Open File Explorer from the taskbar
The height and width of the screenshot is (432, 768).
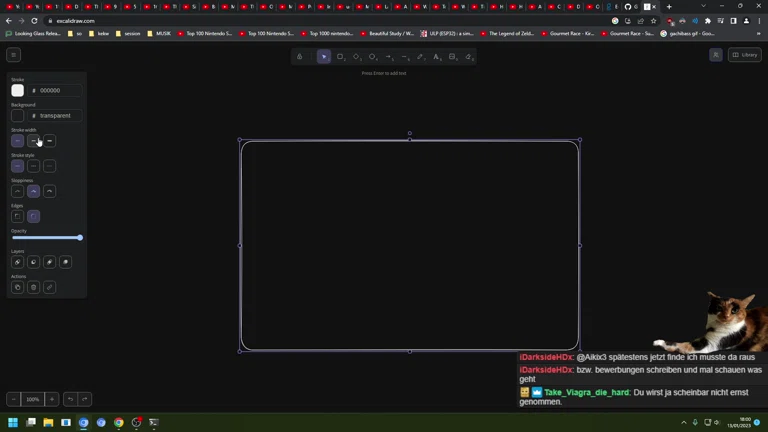pos(48,422)
